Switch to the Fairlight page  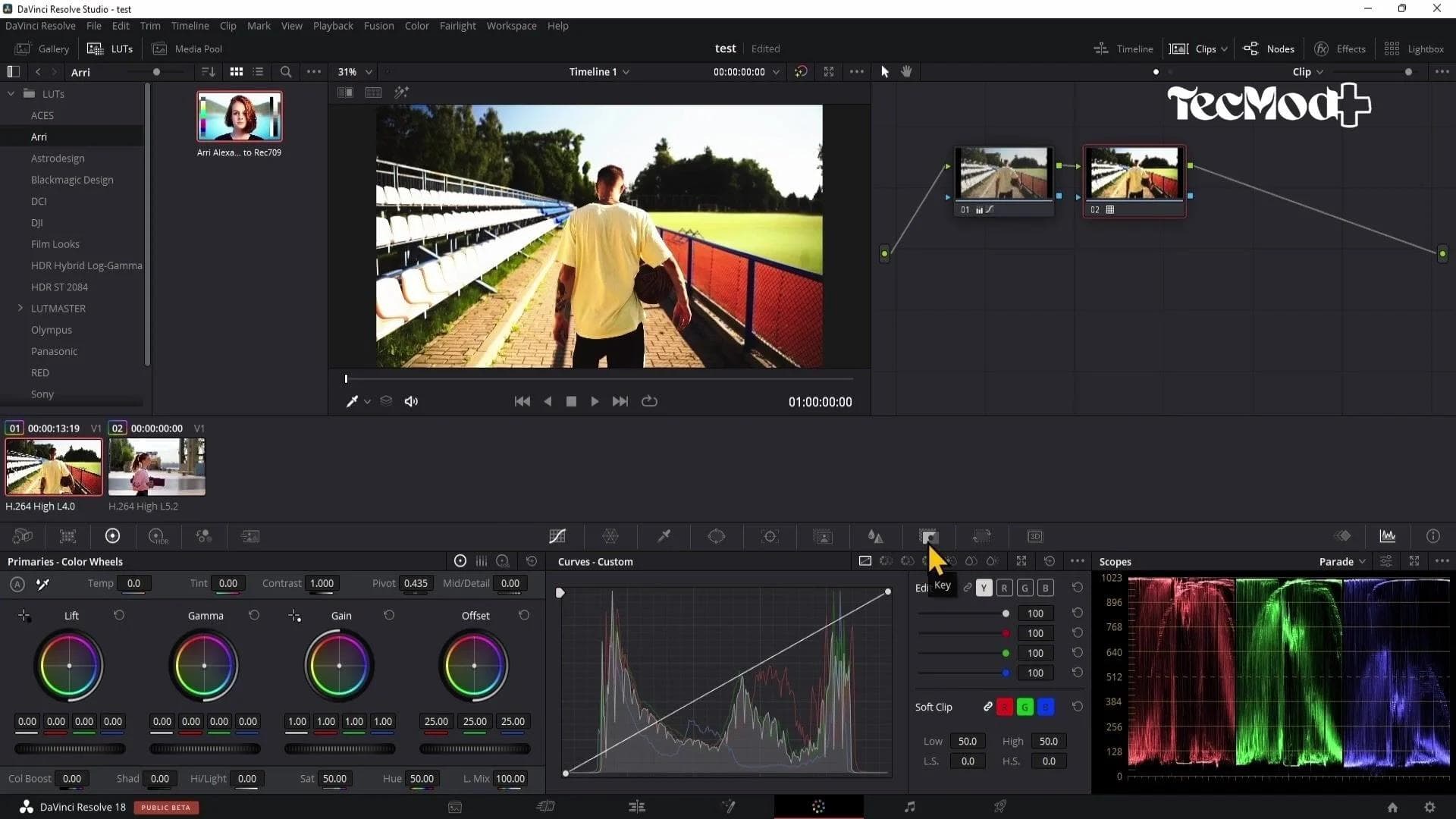click(x=908, y=806)
